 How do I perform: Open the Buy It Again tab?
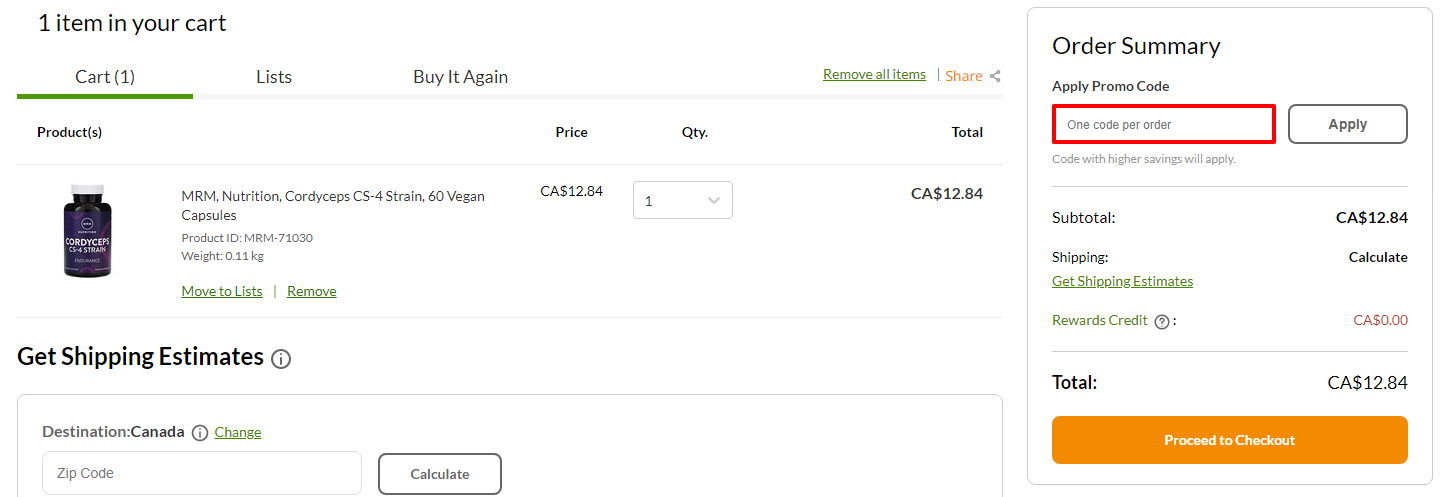(x=460, y=77)
